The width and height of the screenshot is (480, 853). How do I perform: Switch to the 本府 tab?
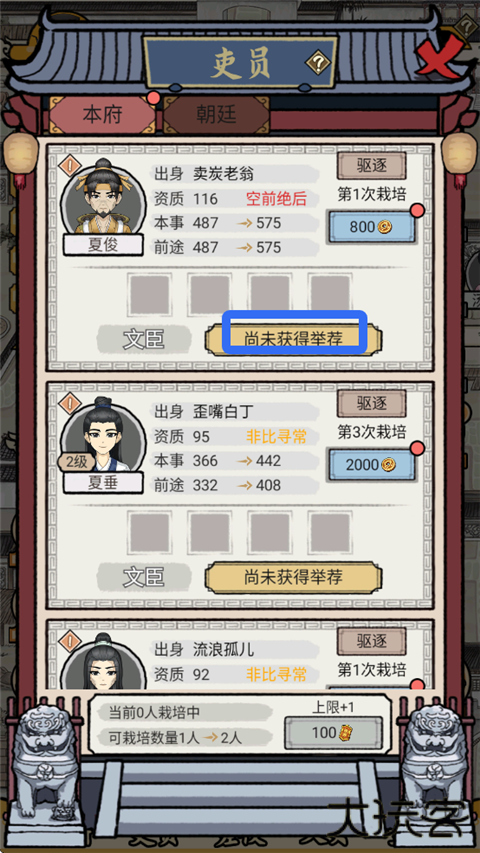[102, 115]
